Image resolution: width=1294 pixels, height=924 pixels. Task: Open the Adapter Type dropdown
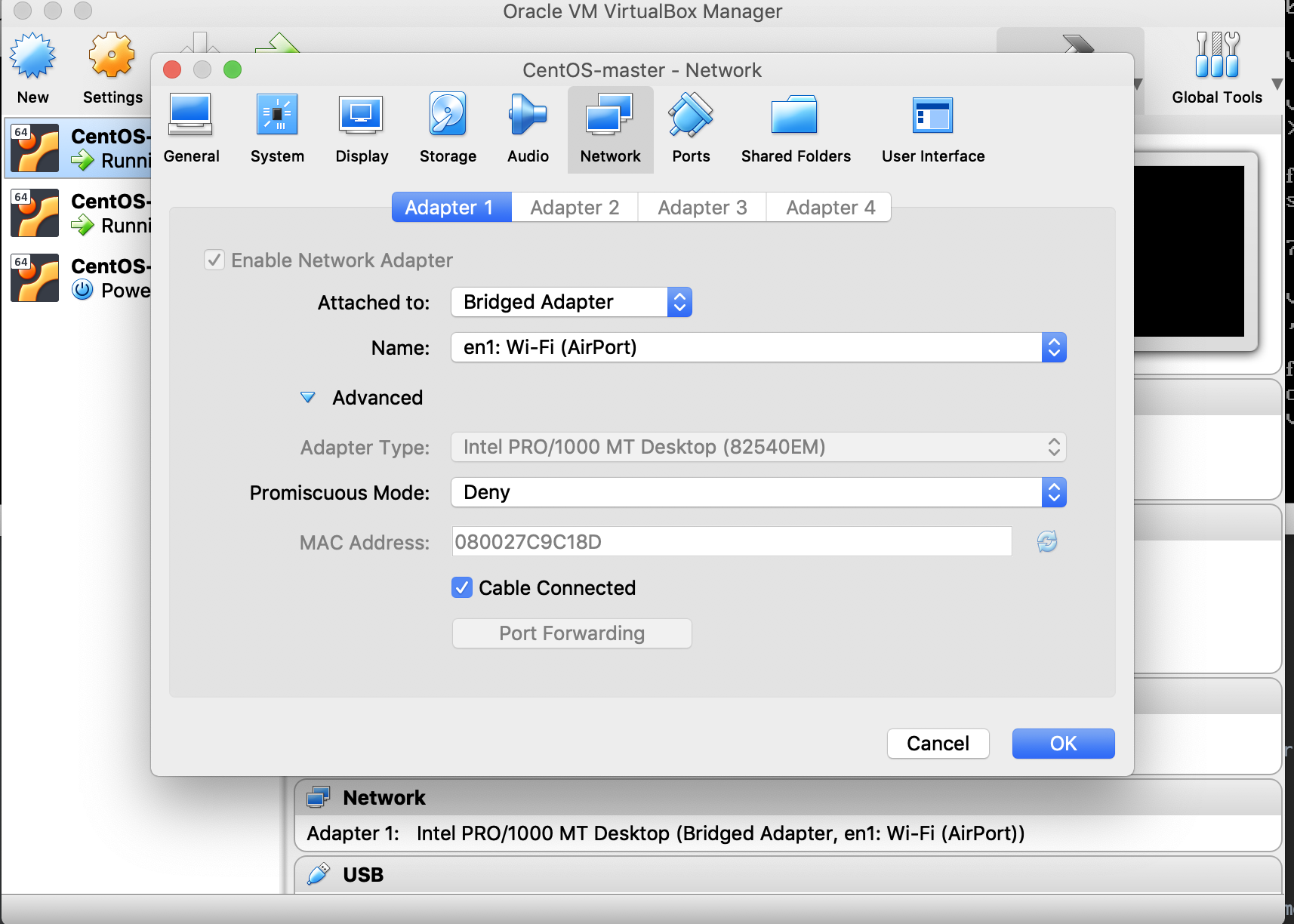click(759, 447)
